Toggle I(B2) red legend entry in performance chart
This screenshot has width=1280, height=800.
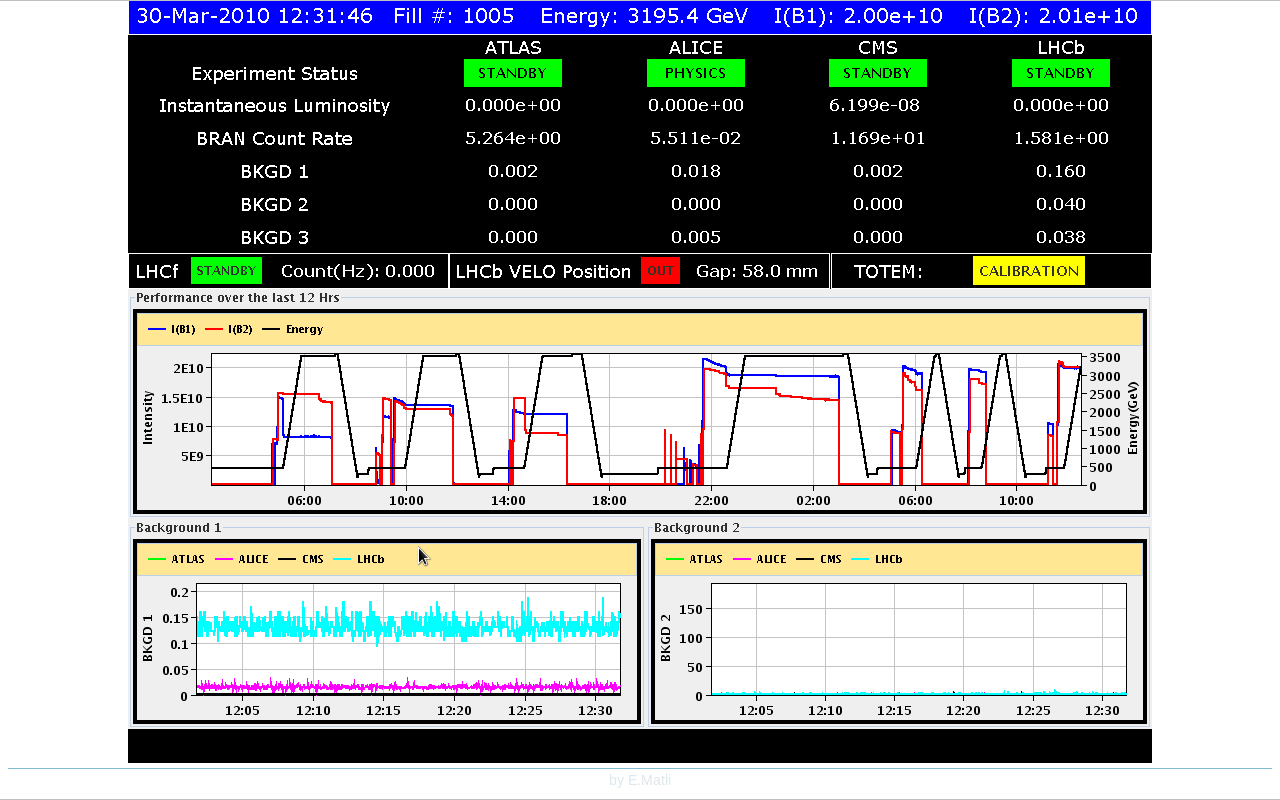(x=229, y=329)
